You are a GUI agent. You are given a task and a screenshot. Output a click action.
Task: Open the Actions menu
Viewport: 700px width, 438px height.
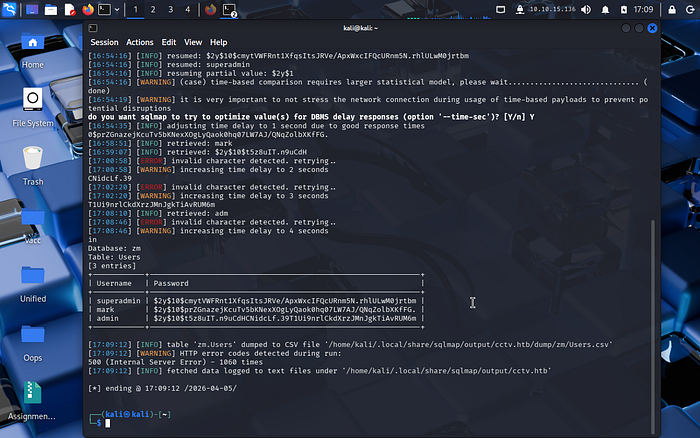tap(140, 42)
